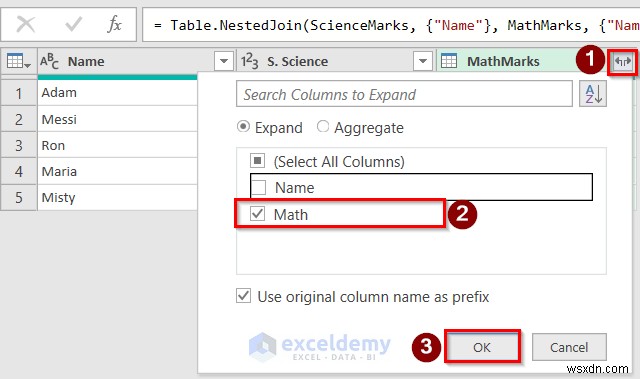Click the Cancel button
640x379 pixels.
click(x=569, y=347)
